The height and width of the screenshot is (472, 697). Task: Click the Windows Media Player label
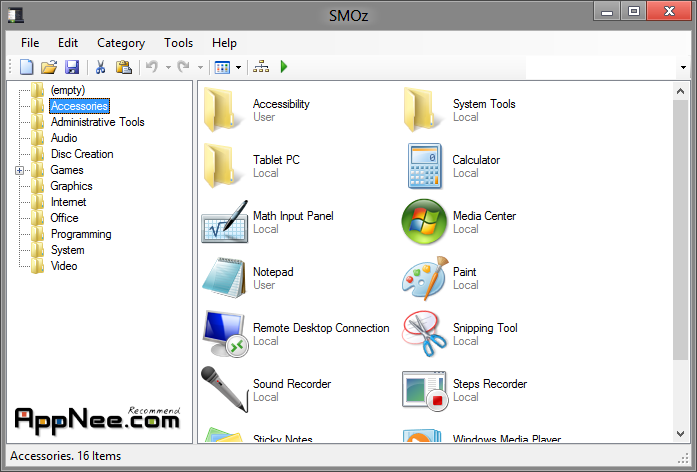(507, 439)
